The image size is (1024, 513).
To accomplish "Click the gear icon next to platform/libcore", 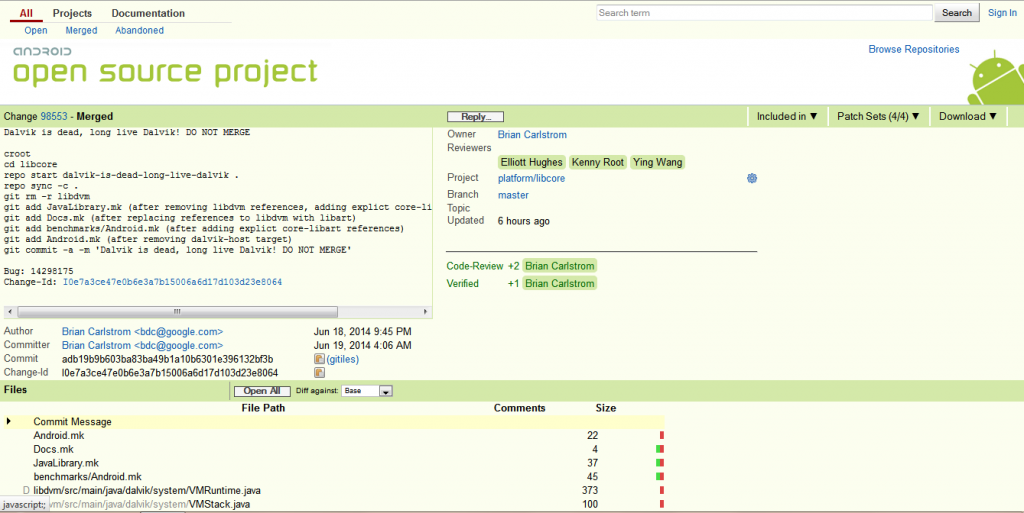I will click(752, 178).
